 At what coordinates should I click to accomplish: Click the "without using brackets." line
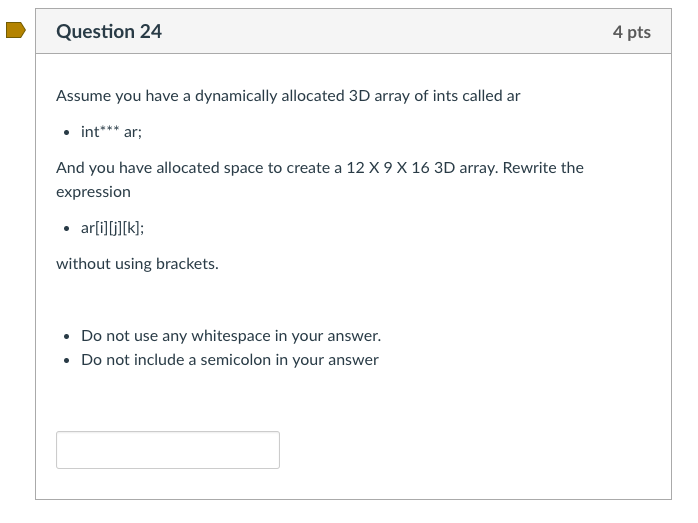137,264
